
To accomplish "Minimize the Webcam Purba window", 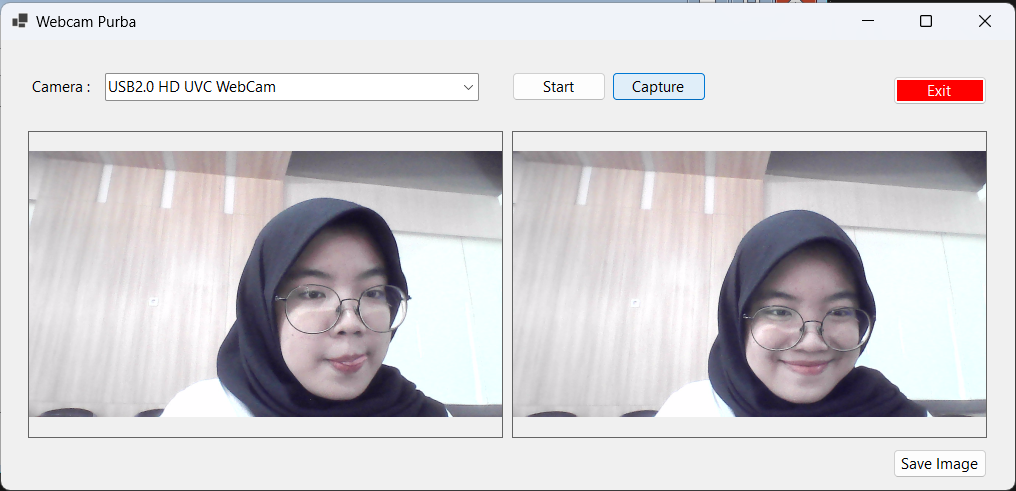I will (x=868, y=21).
